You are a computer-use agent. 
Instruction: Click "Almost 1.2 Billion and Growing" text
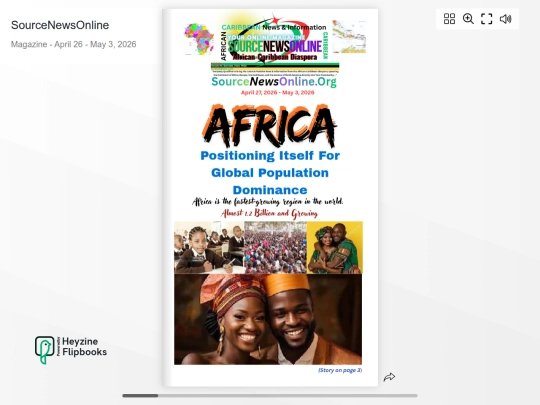[269, 214]
